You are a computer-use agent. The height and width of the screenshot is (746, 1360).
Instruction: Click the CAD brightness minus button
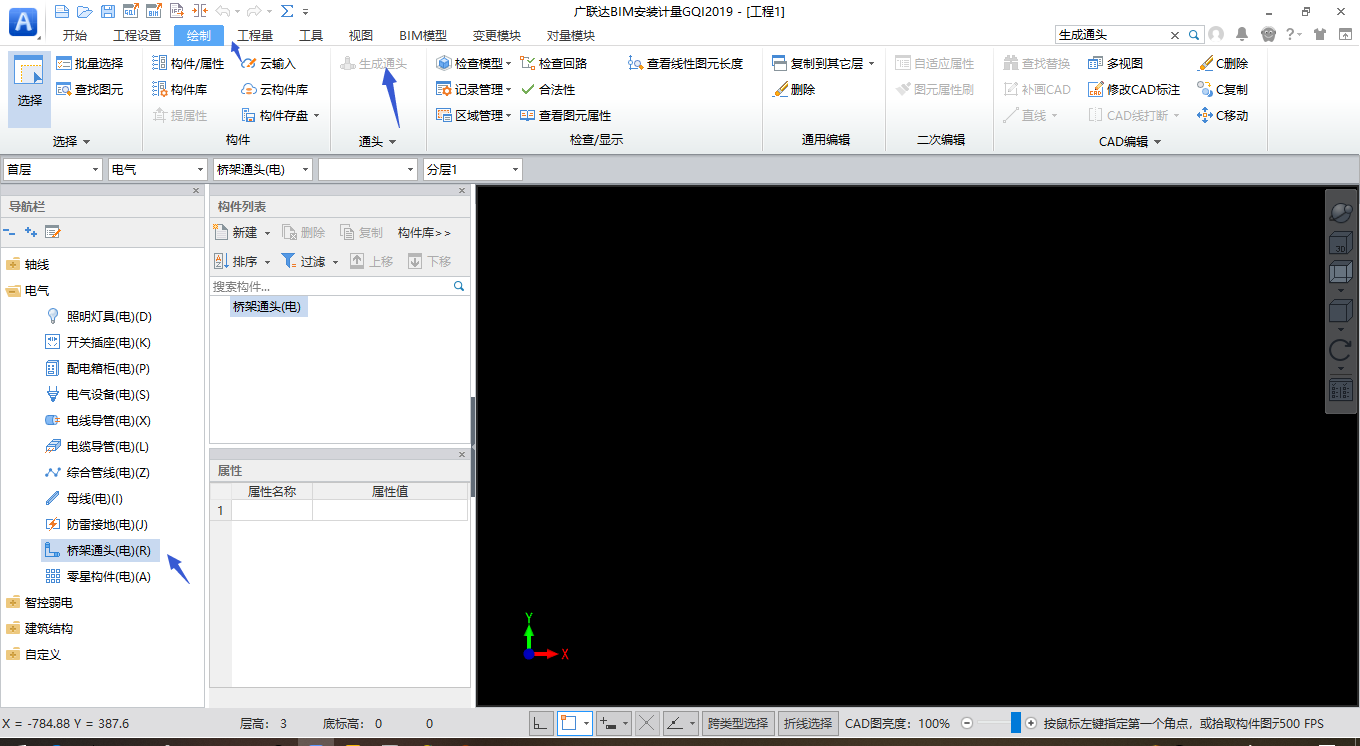click(967, 723)
